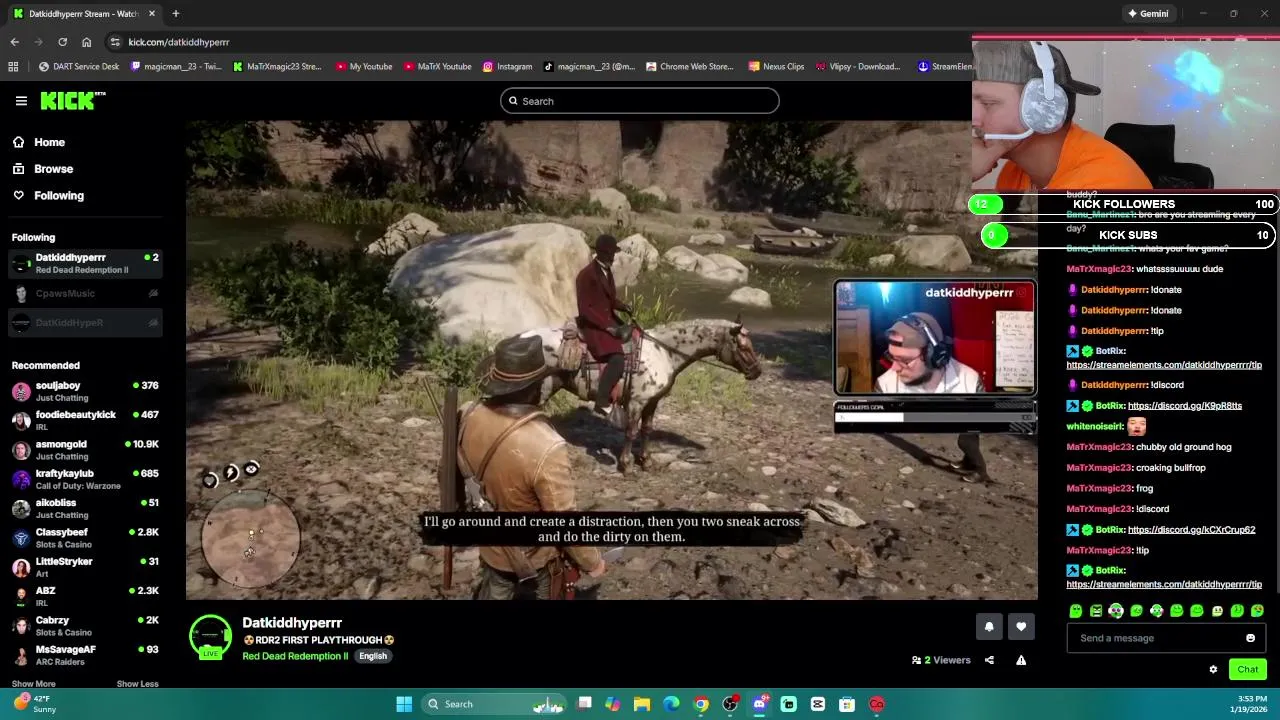The width and height of the screenshot is (1280, 720).
Task: Open DART Service Desk bookmark
Action: tap(79, 67)
